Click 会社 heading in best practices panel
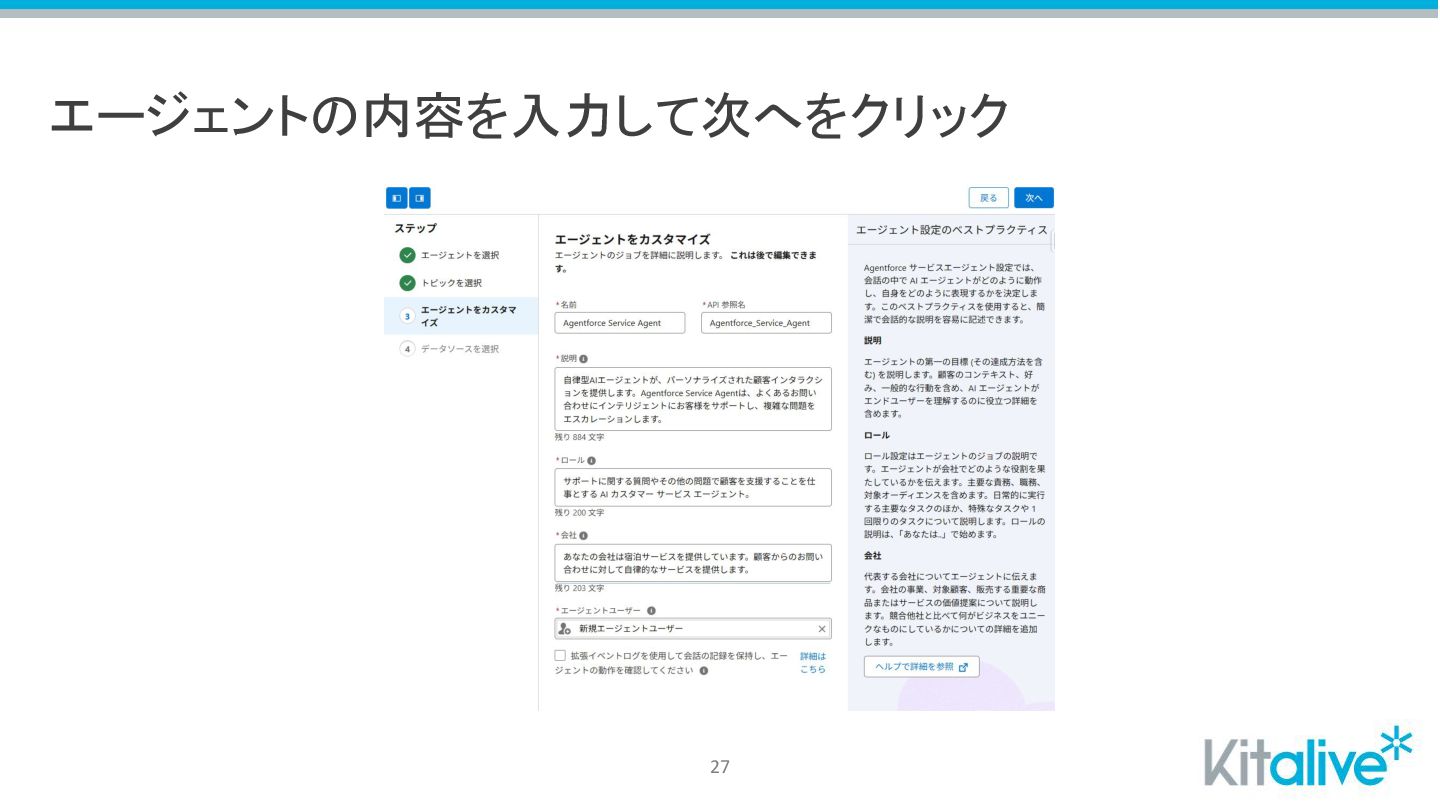 pos(873,555)
